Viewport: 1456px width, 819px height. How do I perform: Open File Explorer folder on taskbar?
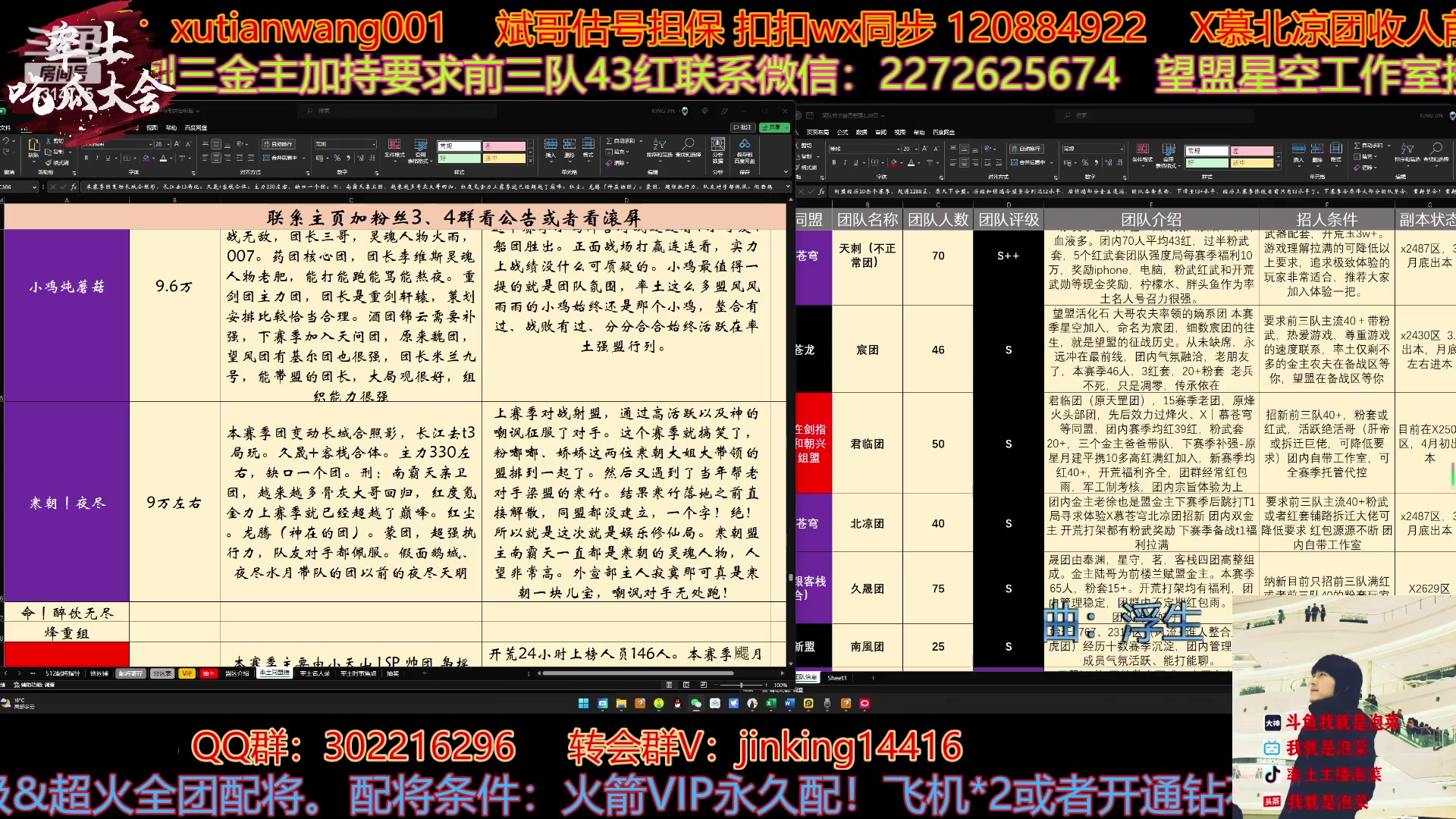(621, 703)
